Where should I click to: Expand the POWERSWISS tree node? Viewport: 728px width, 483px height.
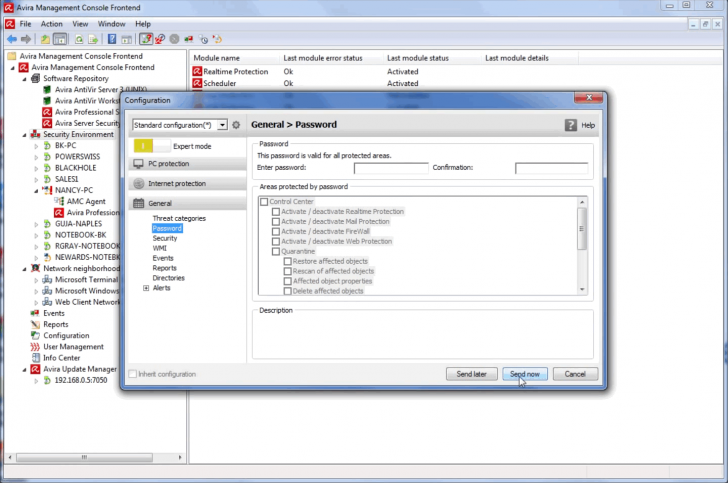coord(36,157)
